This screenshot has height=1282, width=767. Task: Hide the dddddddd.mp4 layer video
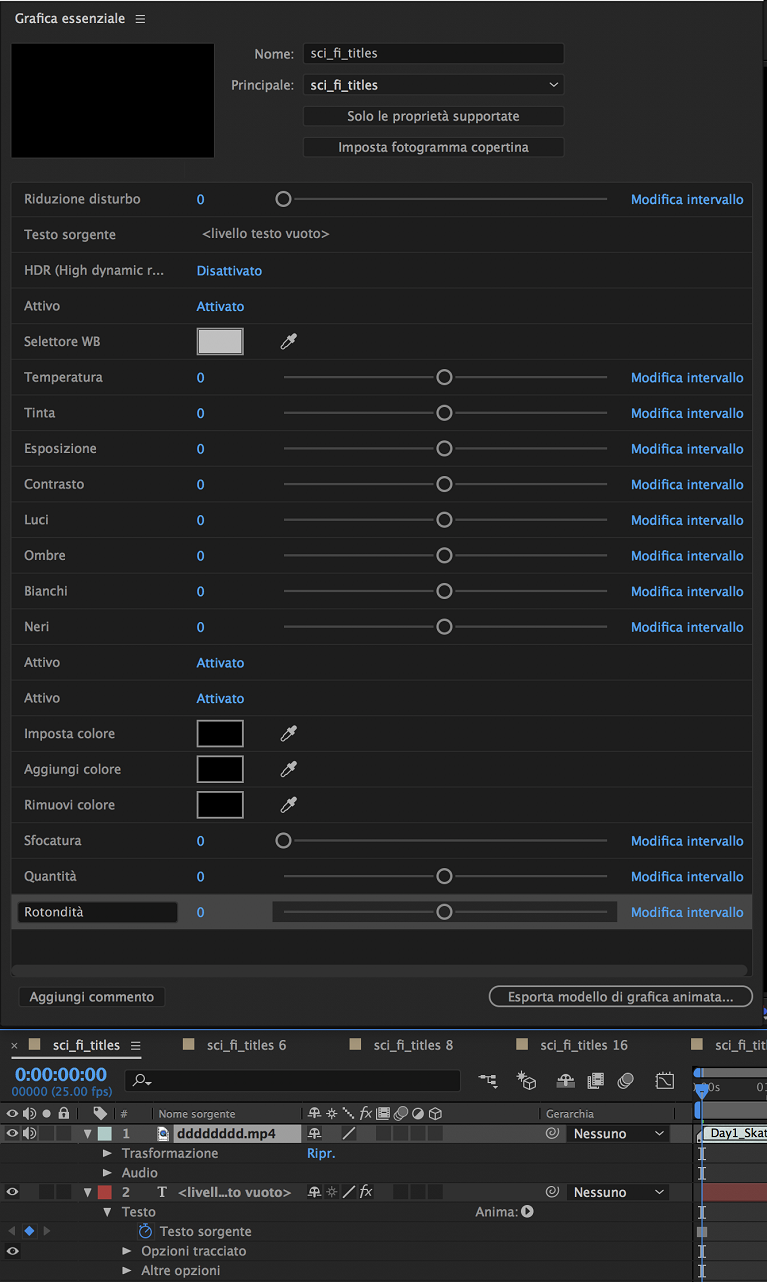point(12,1134)
